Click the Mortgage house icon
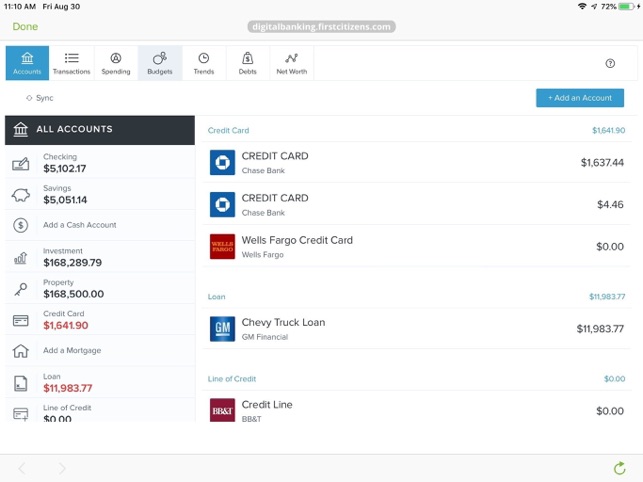This screenshot has height=482, width=643. [21, 351]
